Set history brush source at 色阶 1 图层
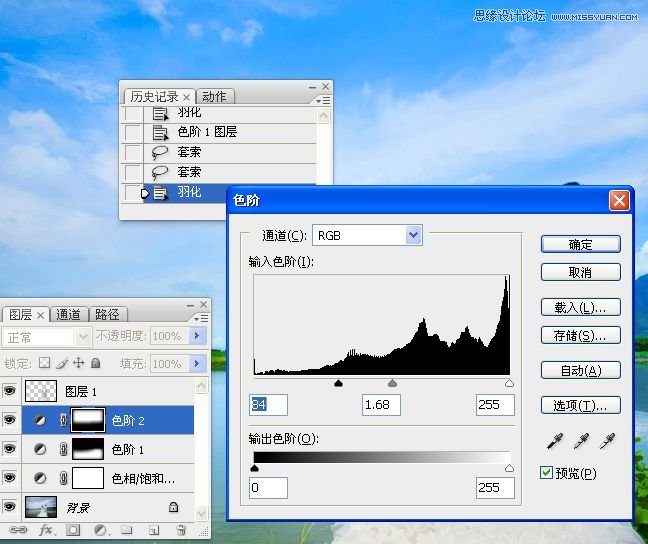This screenshot has width=648, height=544. point(133,133)
